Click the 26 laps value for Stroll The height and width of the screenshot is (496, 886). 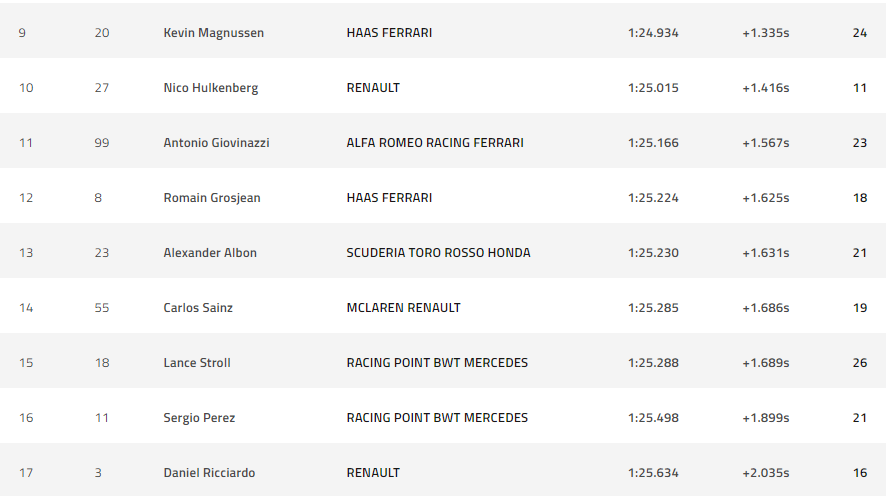(x=859, y=363)
